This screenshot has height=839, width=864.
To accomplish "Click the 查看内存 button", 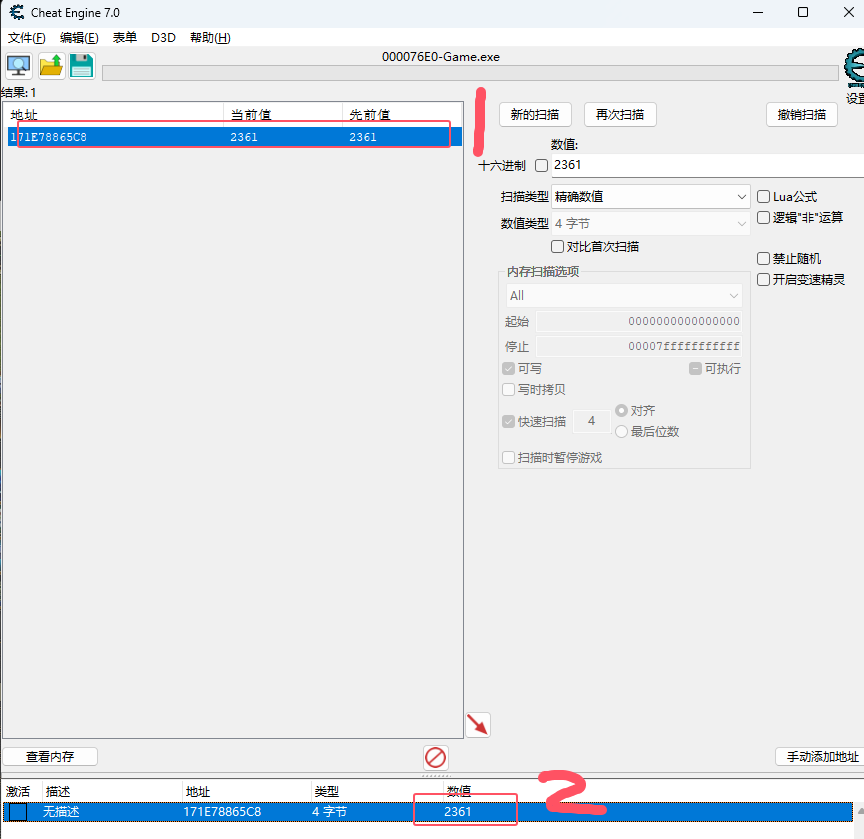I will tap(50, 756).
